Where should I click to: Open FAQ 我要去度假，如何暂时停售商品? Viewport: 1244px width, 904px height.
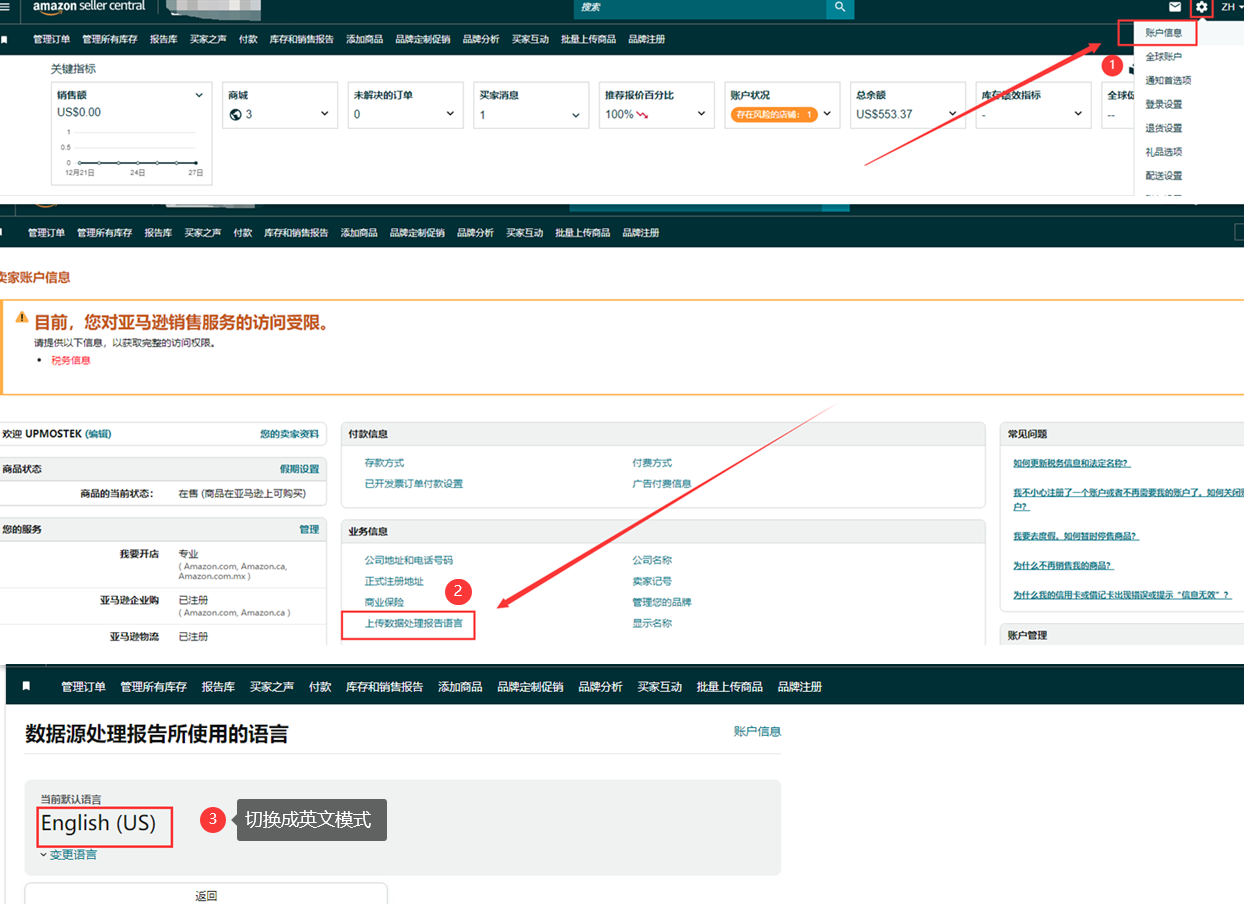[1076, 536]
